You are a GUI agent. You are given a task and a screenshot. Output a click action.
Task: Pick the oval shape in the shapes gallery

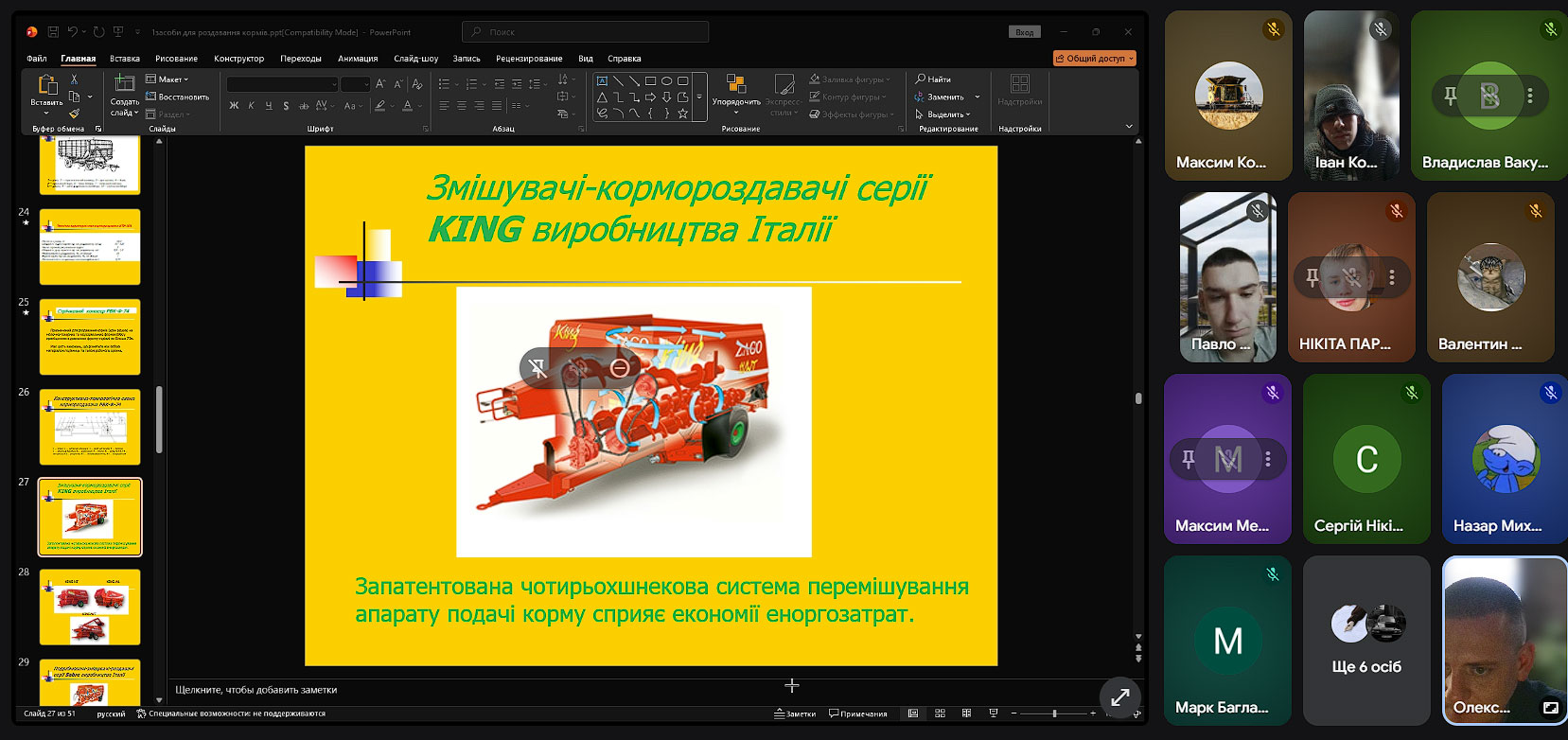[666, 80]
